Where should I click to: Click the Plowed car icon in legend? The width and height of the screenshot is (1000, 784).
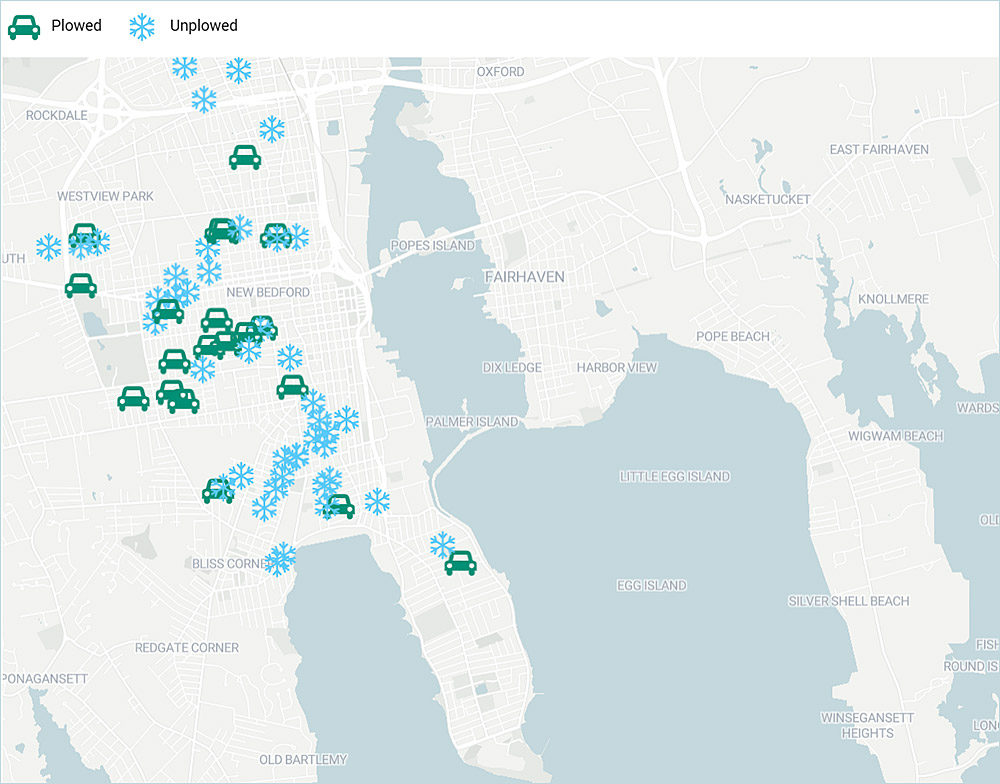tap(24, 26)
